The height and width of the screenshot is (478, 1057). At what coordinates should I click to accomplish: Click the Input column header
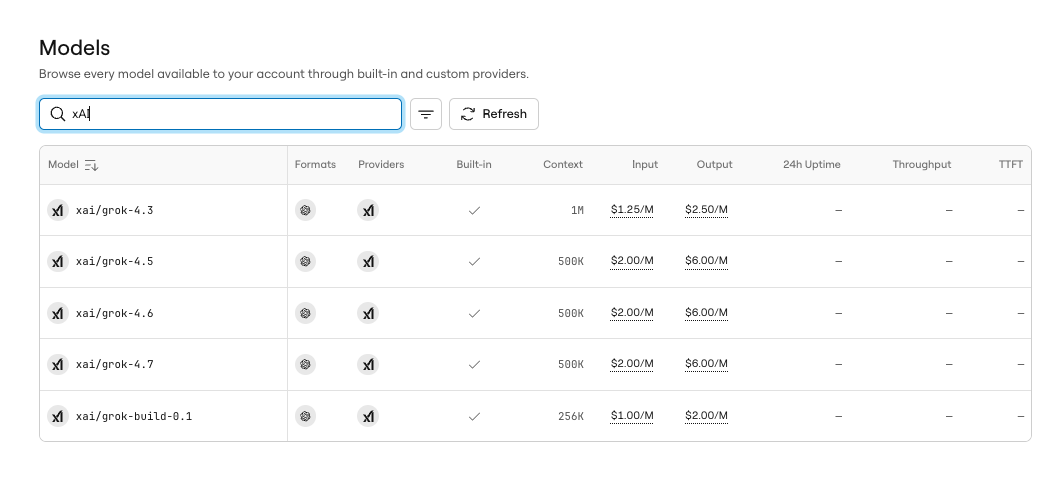(645, 165)
